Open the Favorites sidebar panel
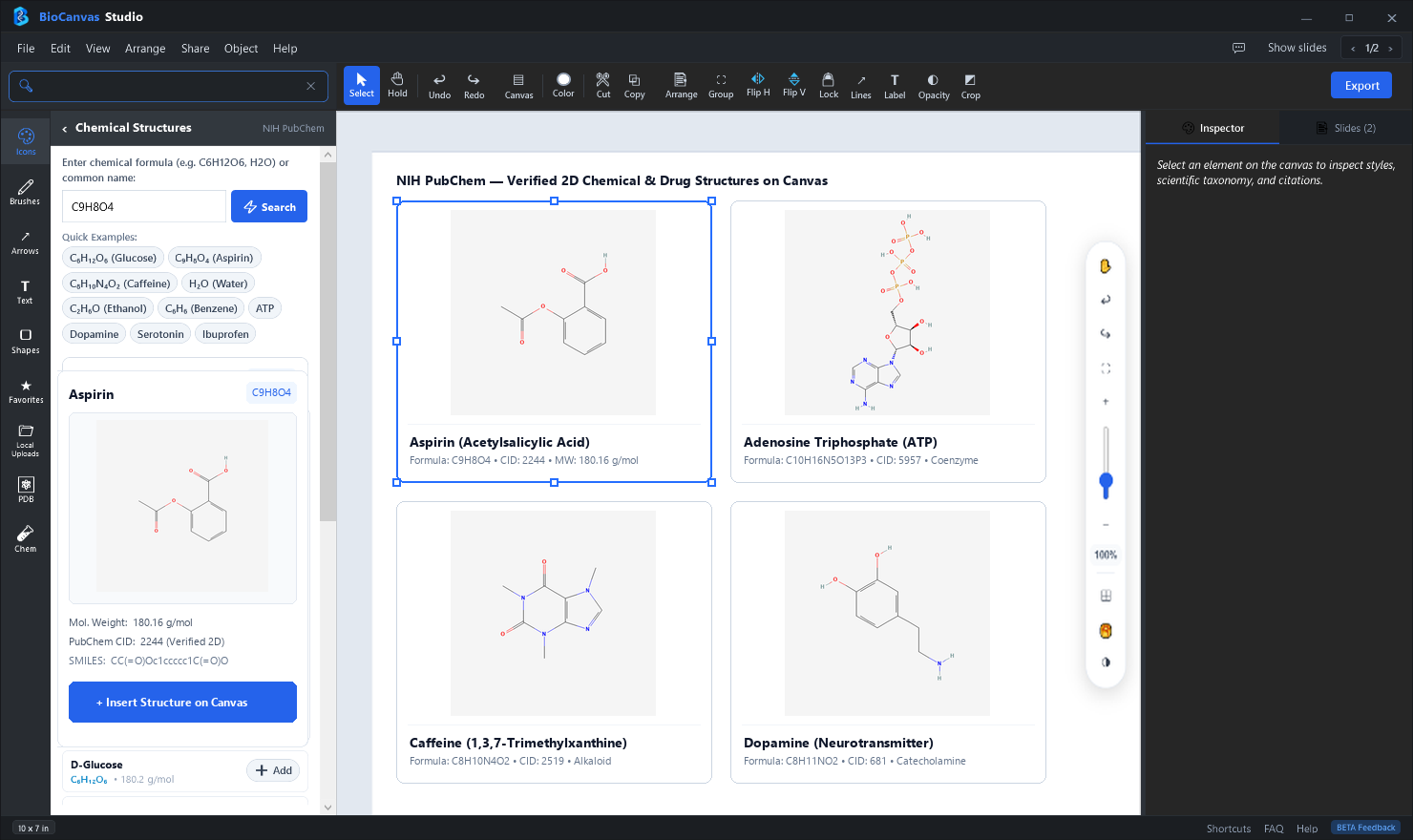Screen dimensions: 1413x840 (26, 390)
